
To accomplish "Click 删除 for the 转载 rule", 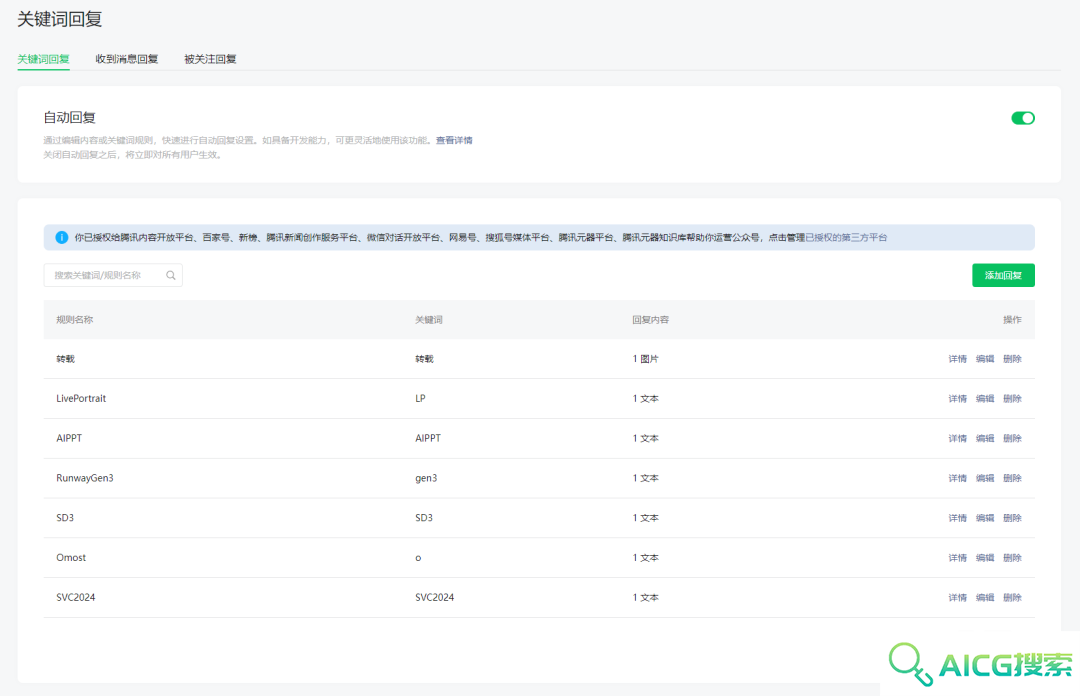I will coord(1012,359).
